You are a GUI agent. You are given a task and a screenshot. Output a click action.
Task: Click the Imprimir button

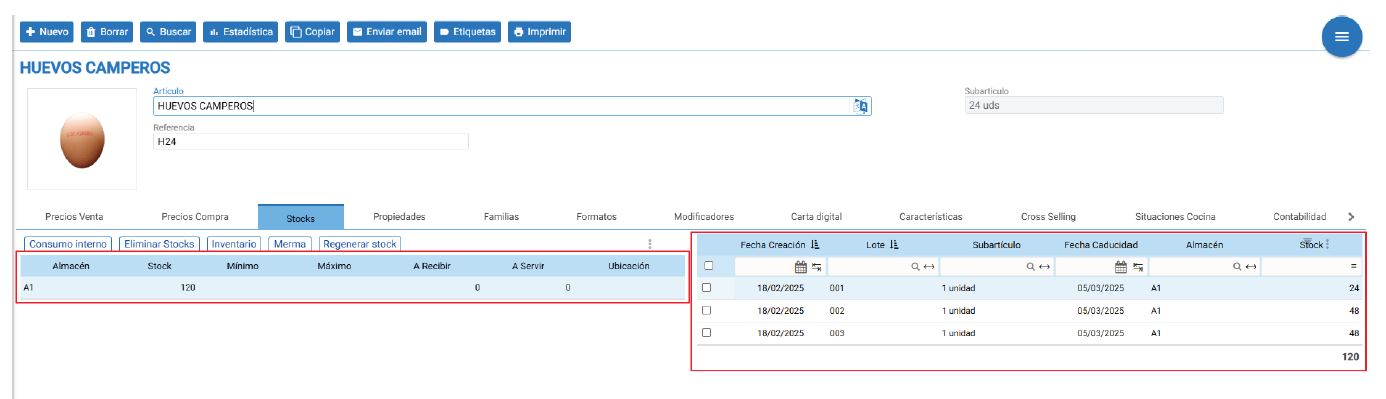coord(540,32)
